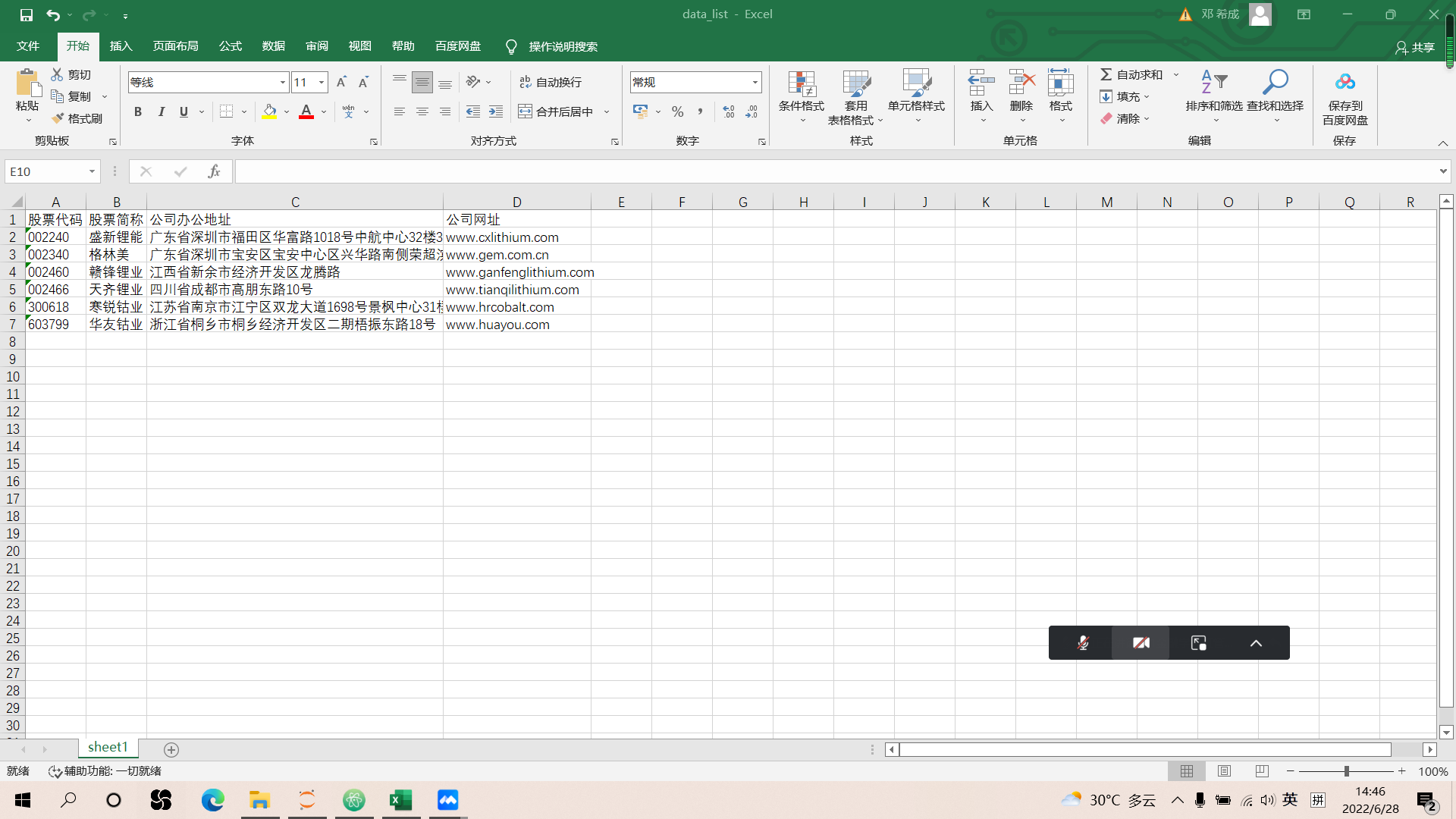Click the Format Painter brush icon
Screen dimensions: 1456x819
tap(58, 118)
